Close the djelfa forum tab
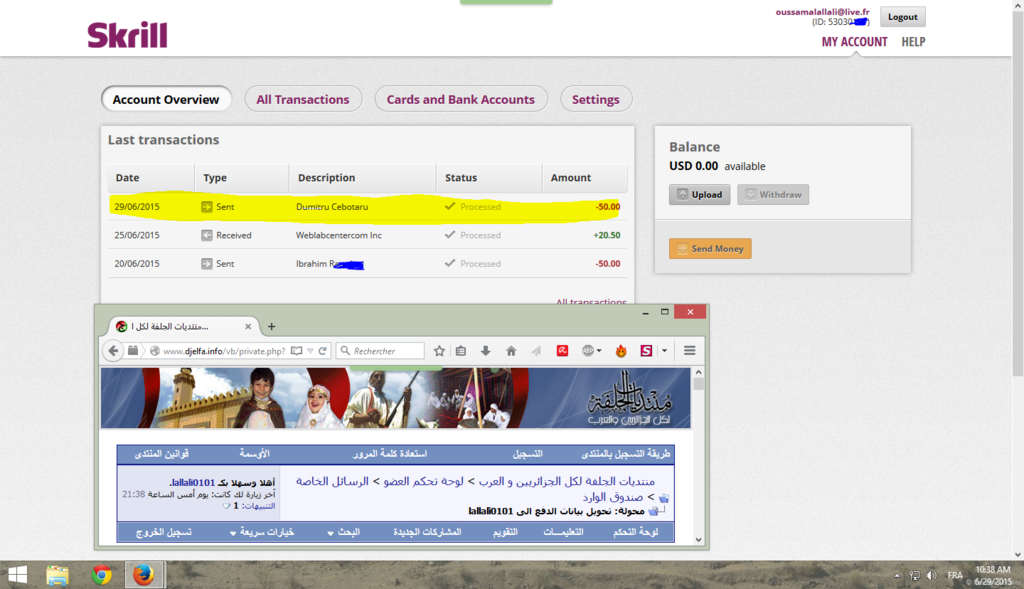The height and width of the screenshot is (589, 1024). point(248,326)
